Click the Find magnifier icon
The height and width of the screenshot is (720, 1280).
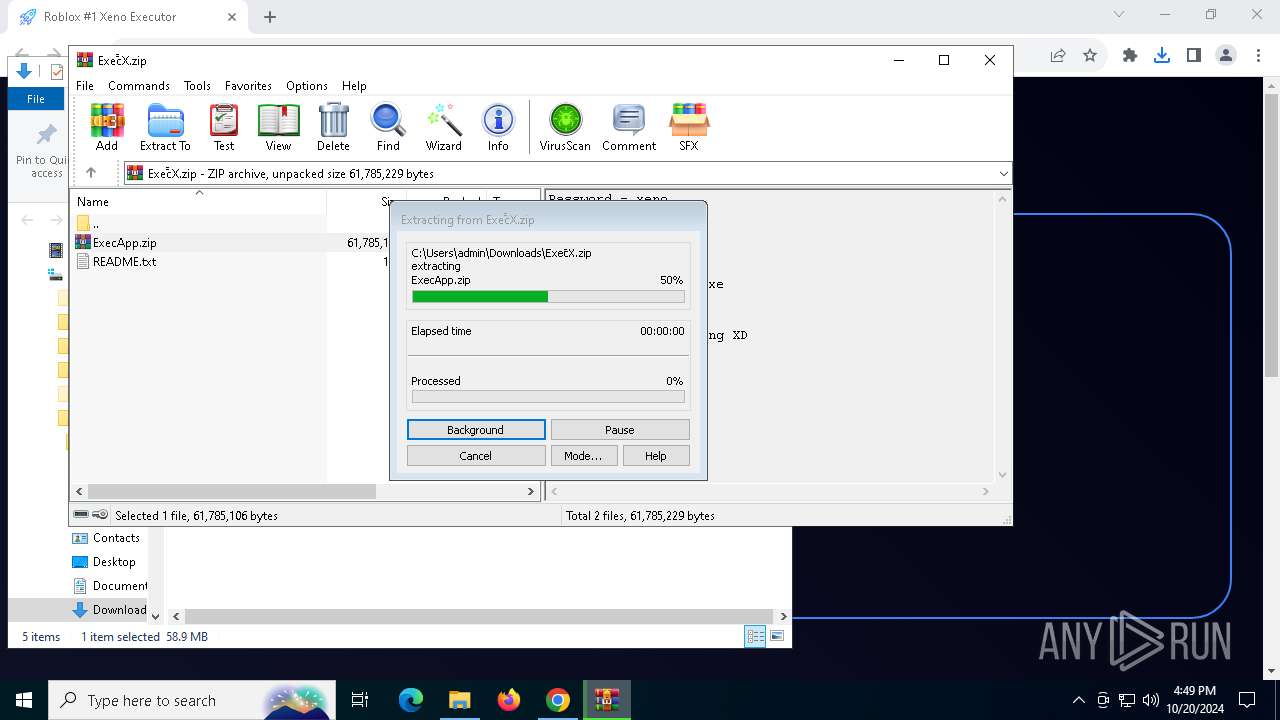pos(388,127)
